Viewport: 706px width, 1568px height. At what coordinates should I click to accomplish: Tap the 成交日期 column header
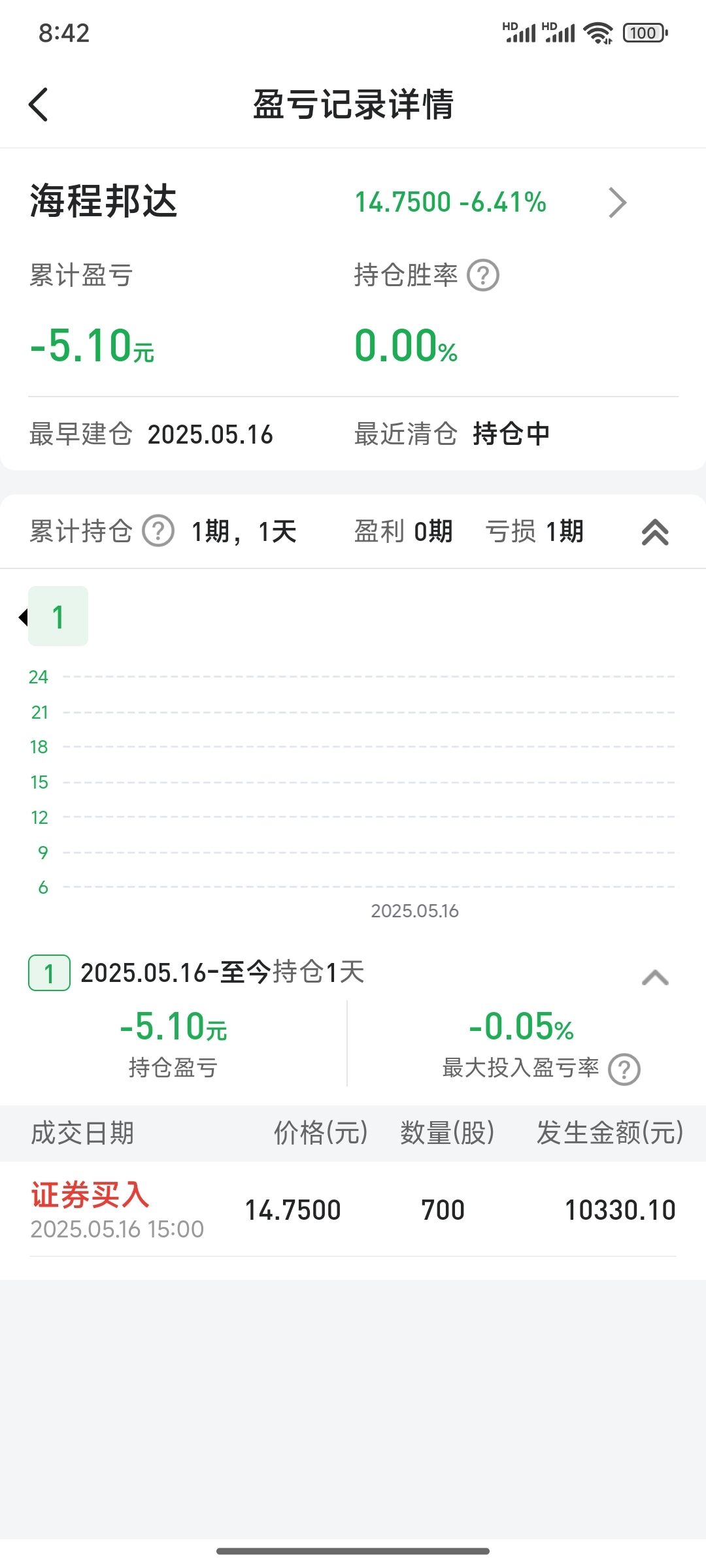(x=82, y=1133)
